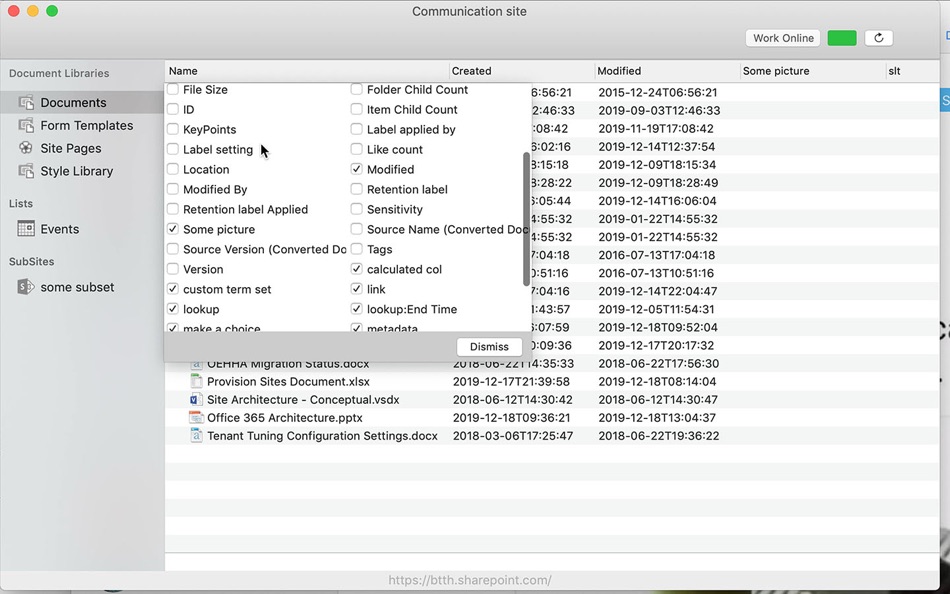The image size is (950, 594).
Task: Click the Work Online button
Action: click(783, 38)
